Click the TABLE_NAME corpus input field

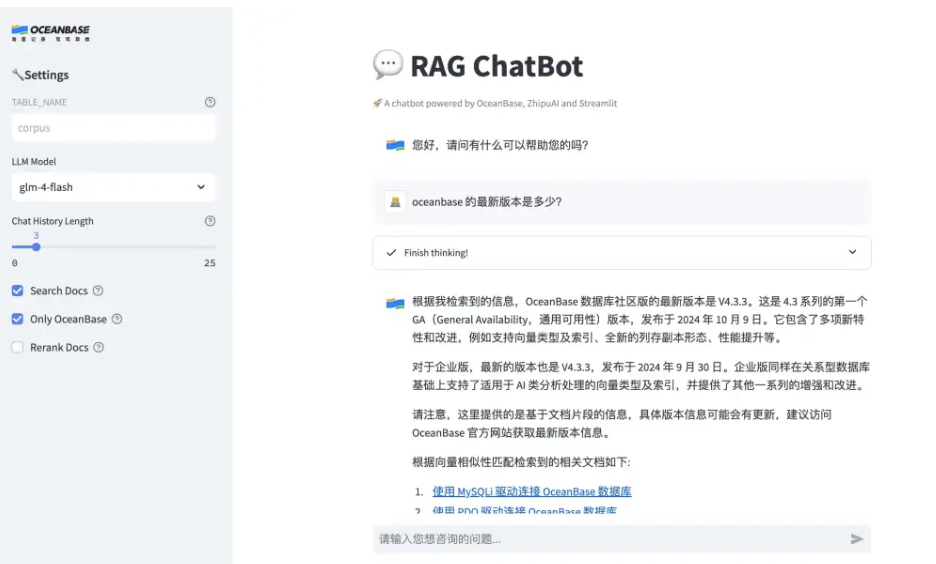pyautogui.click(x=113, y=128)
